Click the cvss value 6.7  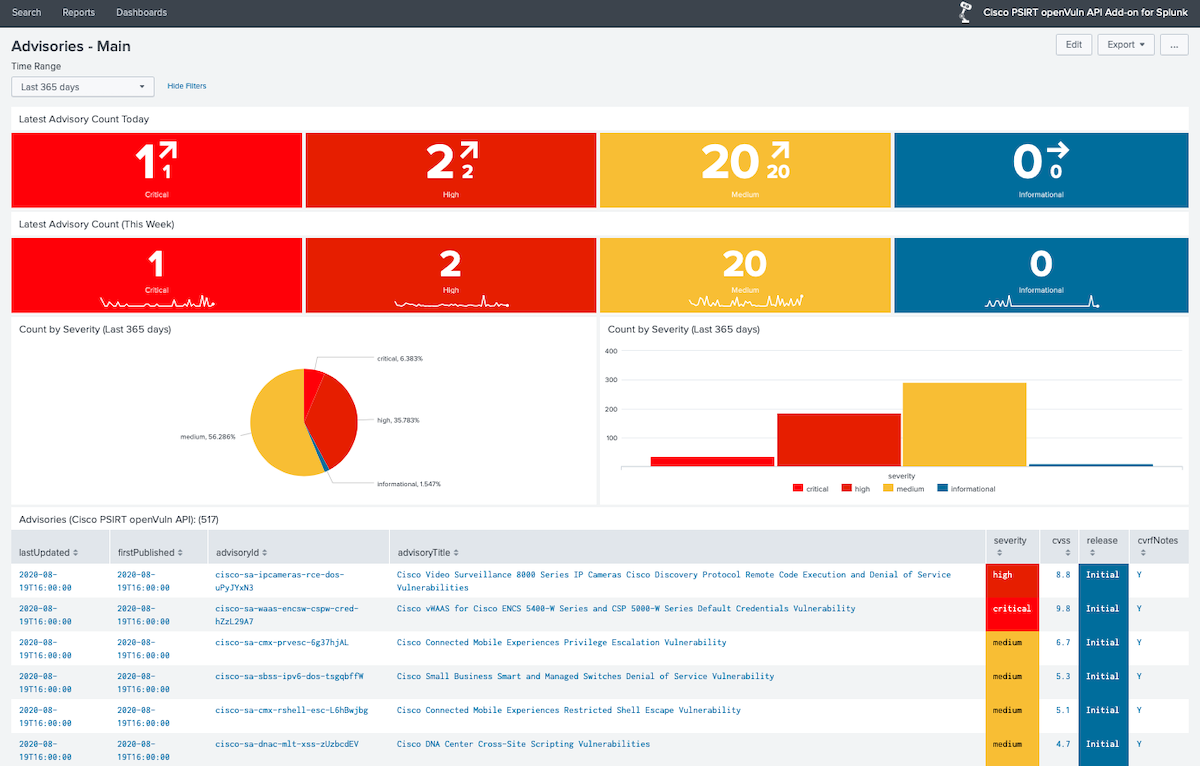pyautogui.click(x=1062, y=642)
